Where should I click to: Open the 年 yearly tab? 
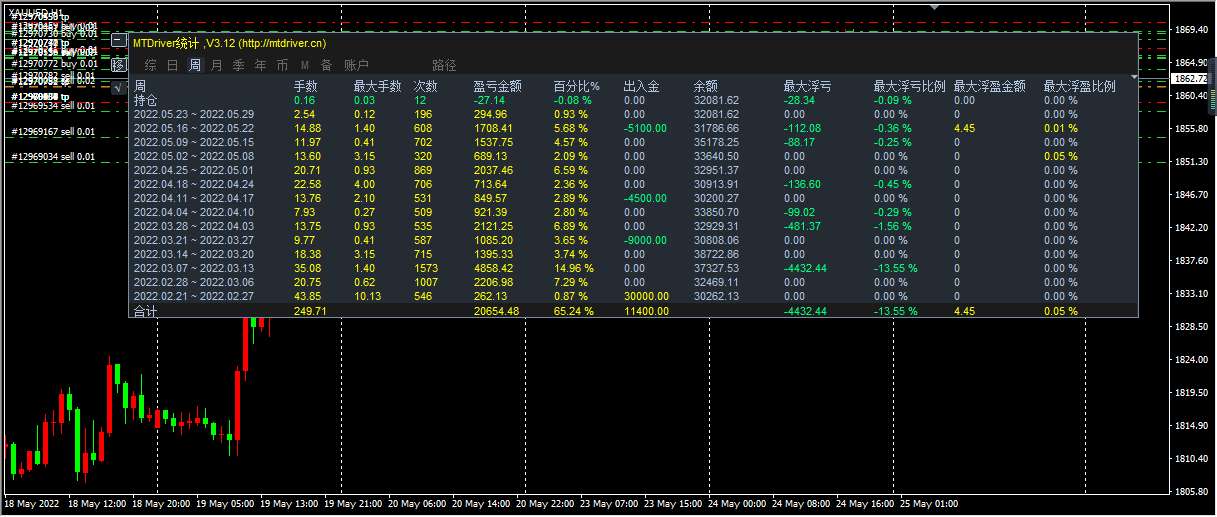tap(260, 65)
